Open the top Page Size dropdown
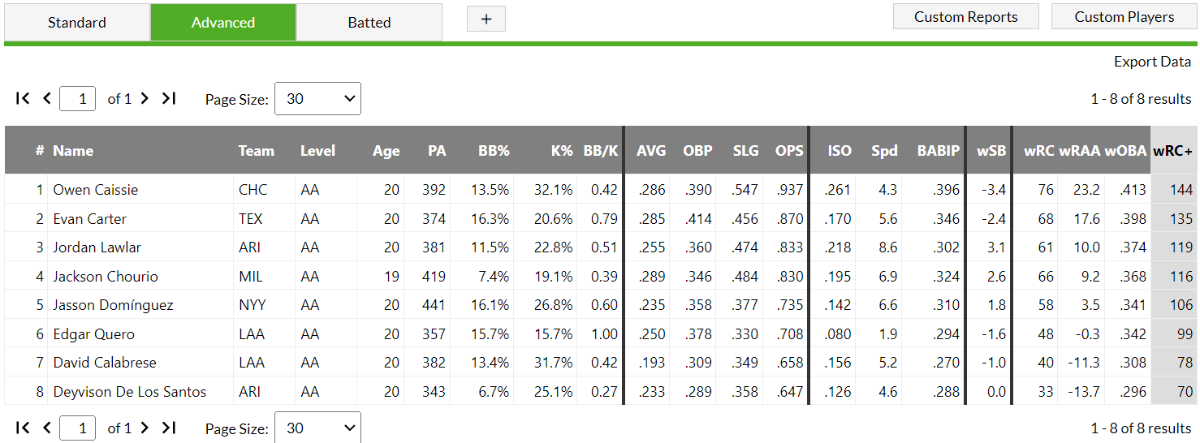The image size is (1200, 443). 317,99
